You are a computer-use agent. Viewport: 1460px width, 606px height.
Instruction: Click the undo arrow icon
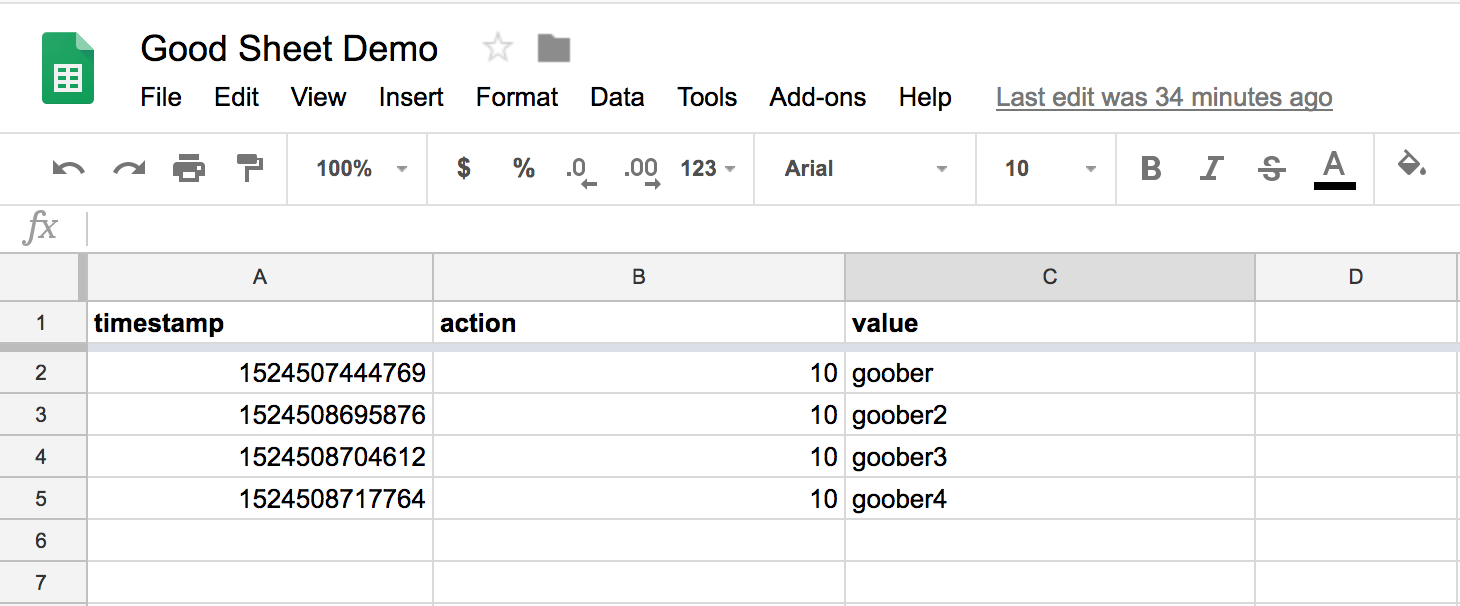click(68, 169)
